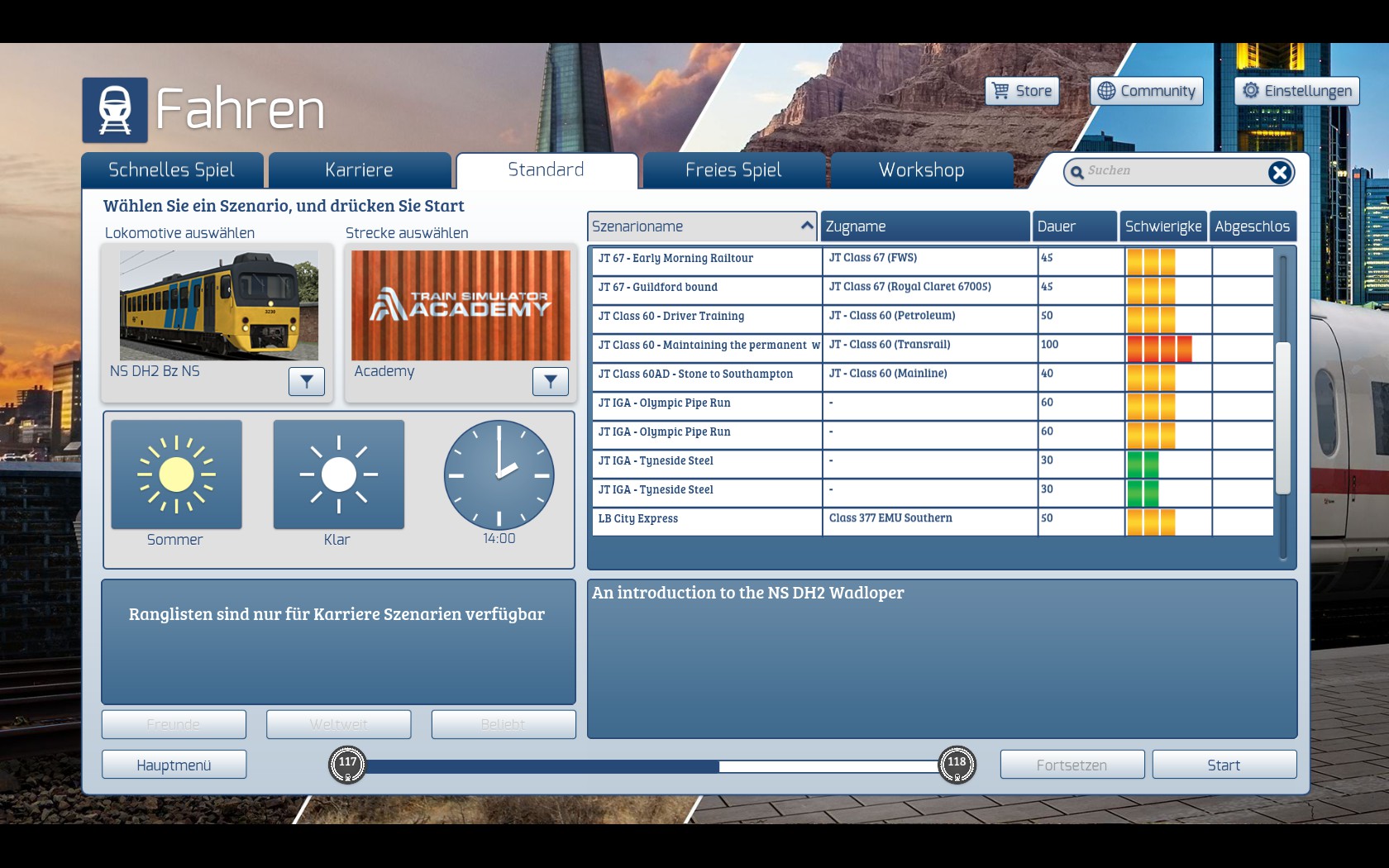The height and width of the screenshot is (868, 1389).
Task: Select the Klar weather icon
Action: pyautogui.click(x=339, y=475)
